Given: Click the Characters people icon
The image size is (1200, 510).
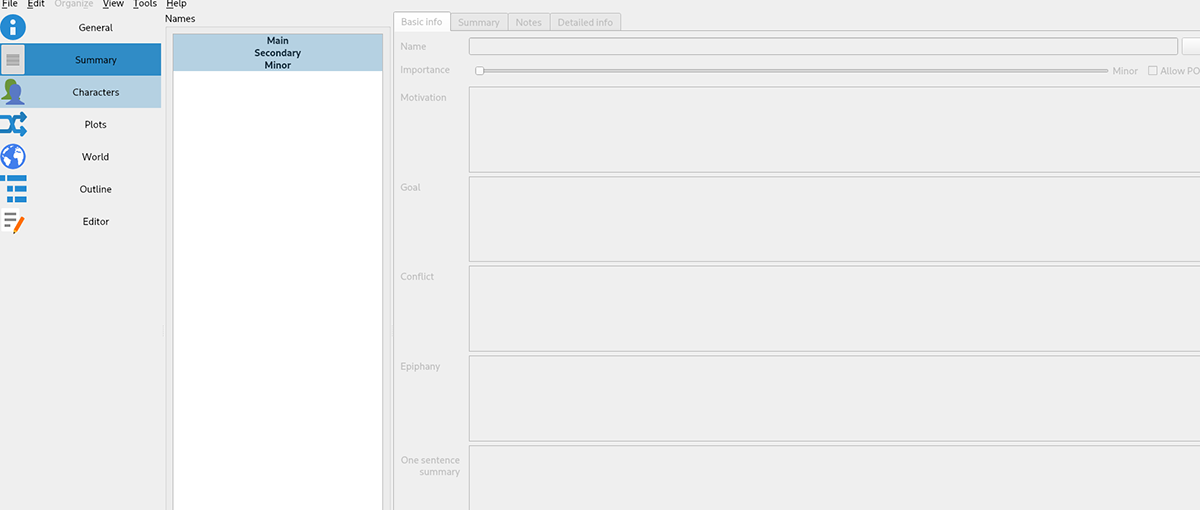Looking at the screenshot, I should 13,92.
